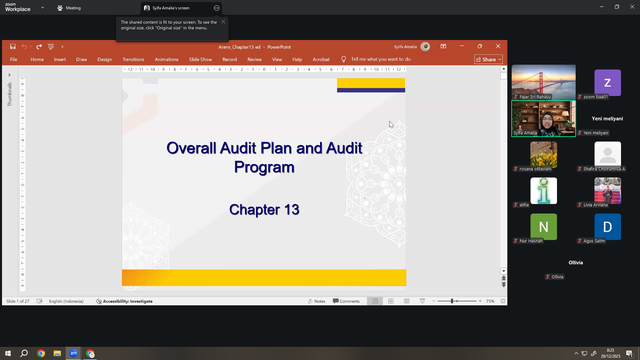
Task: Click the 'Slide 1 of 27' status indicator
Action: pyautogui.click(x=18, y=301)
